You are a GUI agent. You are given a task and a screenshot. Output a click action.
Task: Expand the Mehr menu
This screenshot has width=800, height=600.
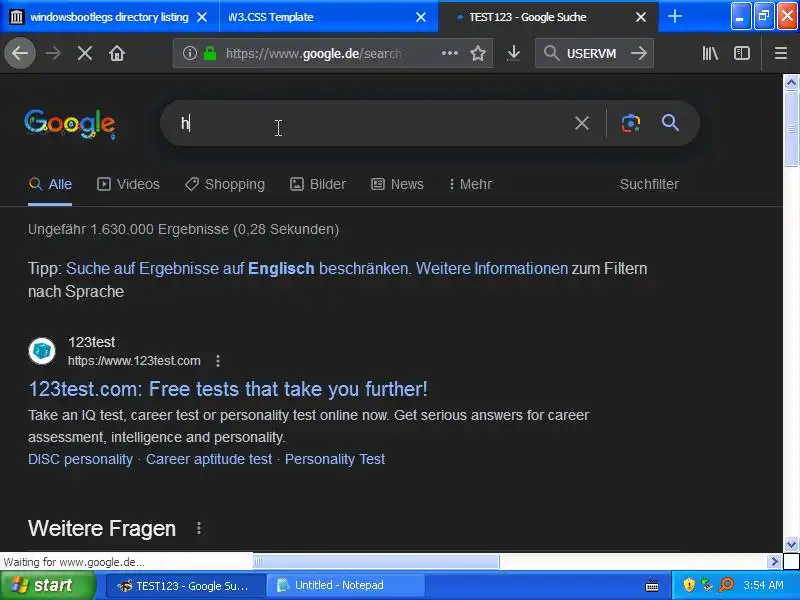tap(470, 184)
